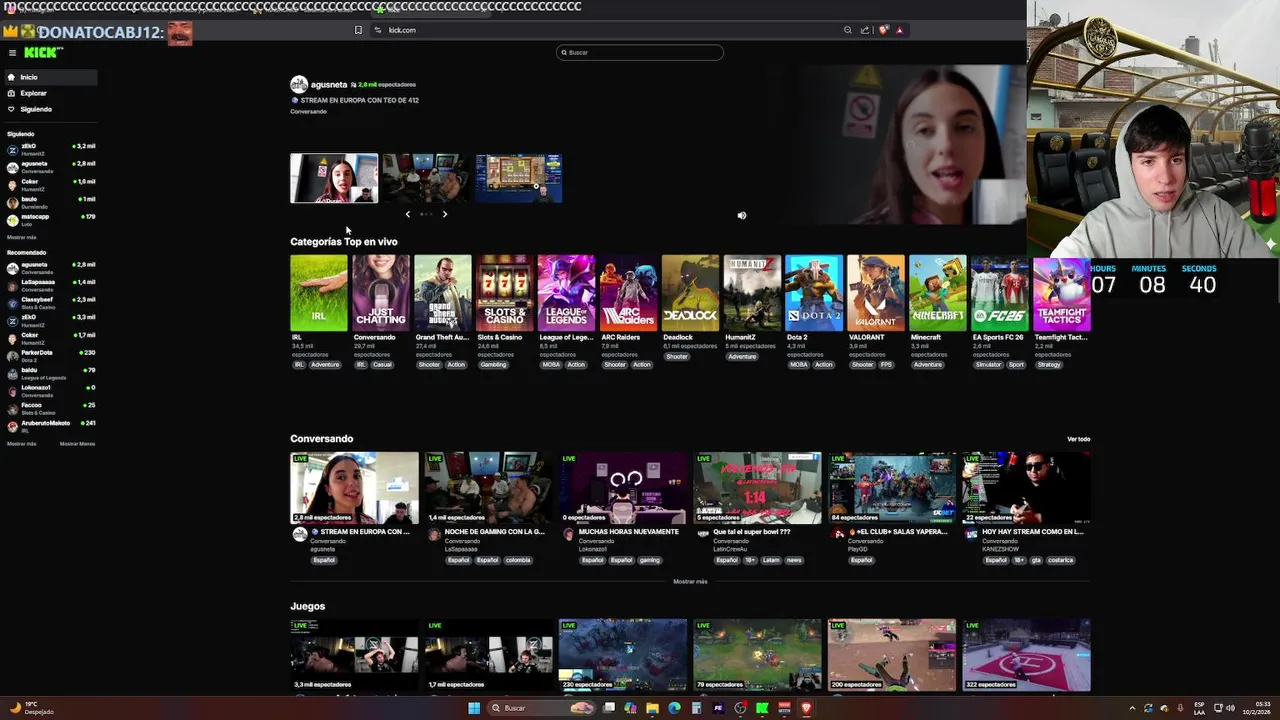Click the Brave Rewards triangle icon
The image size is (1280, 720).
tap(899, 30)
